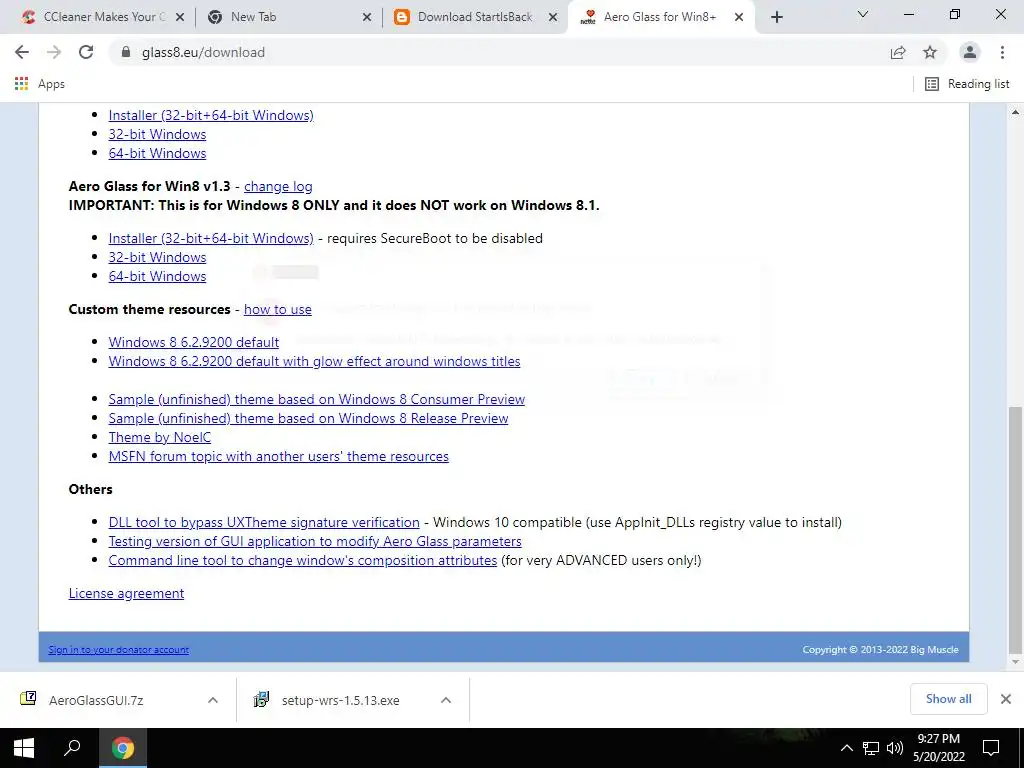Open Sample theme based on Consumer Preview
Image resolution: width=1024 pixels, height=768 pixels.
[317, 399]
